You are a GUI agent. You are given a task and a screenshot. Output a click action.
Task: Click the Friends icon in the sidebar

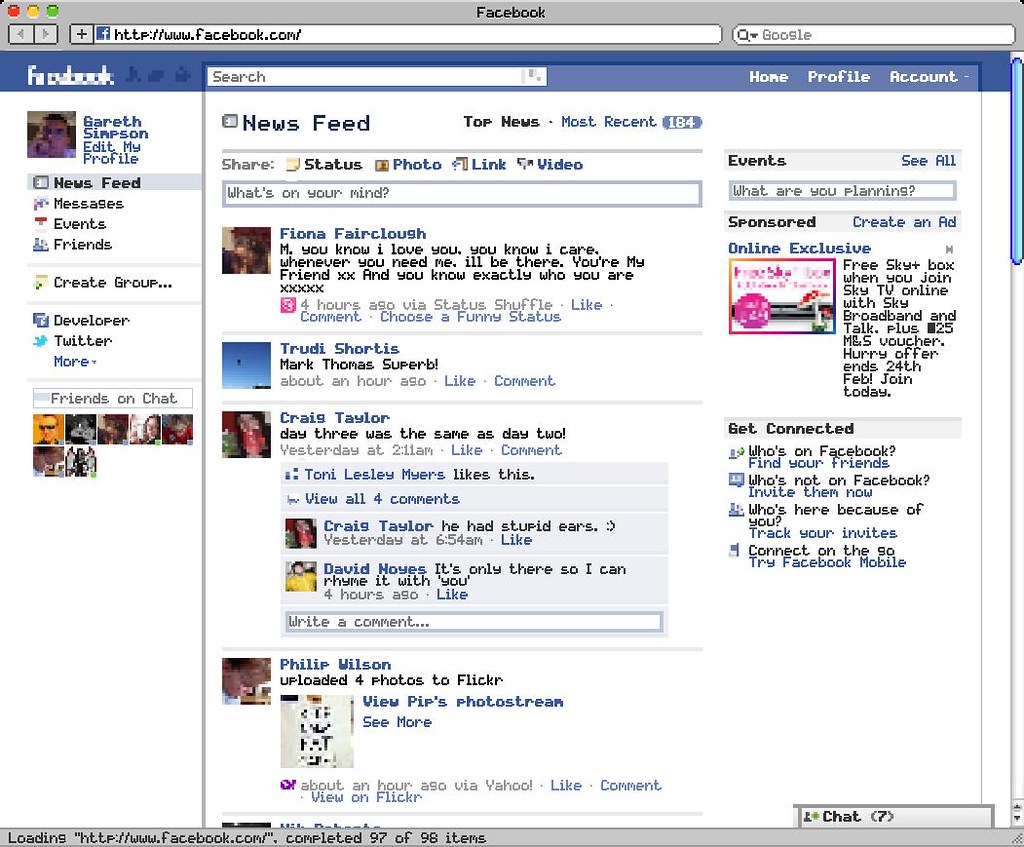[40, 245]
